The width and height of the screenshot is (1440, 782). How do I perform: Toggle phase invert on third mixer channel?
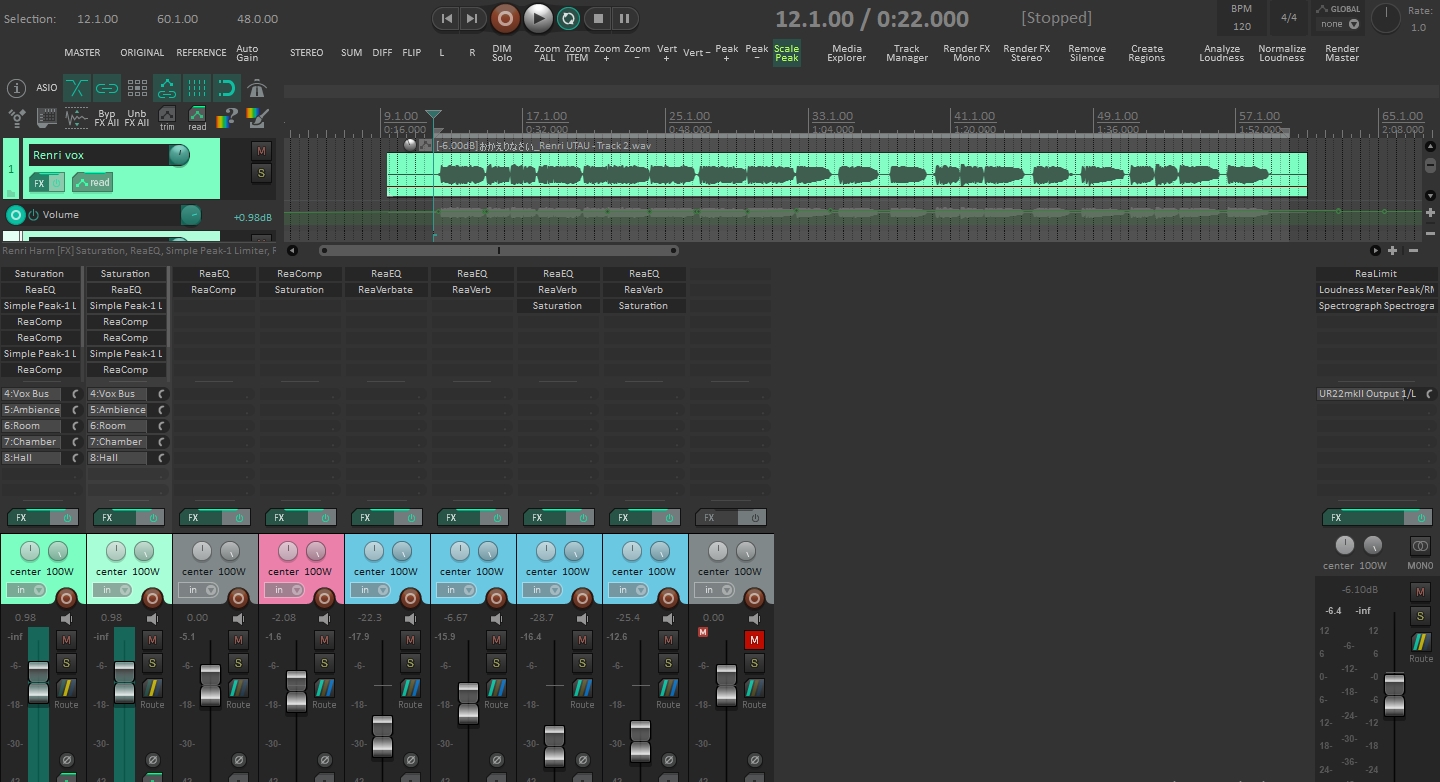[x=239, y=761]
